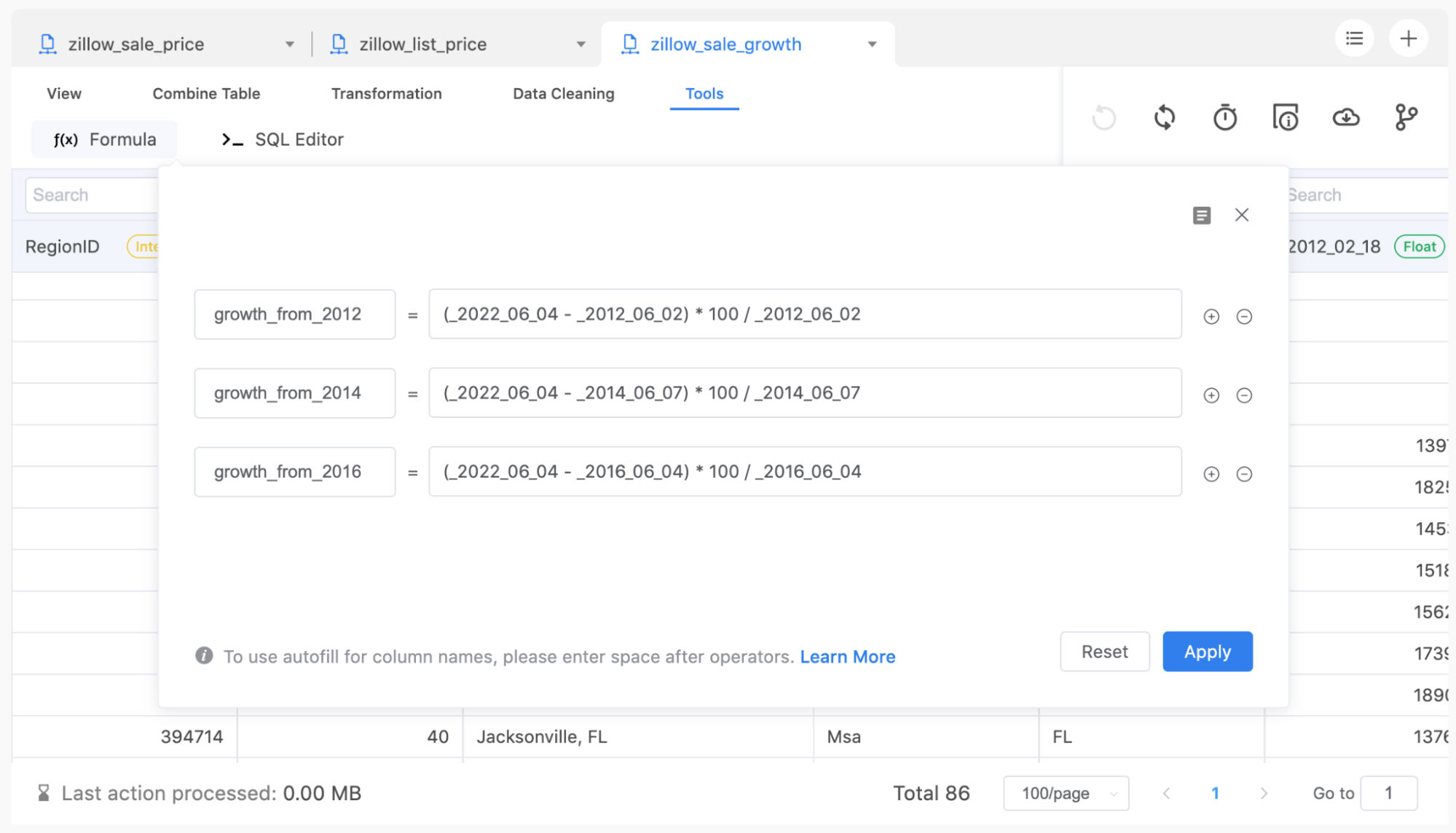Click the table info icon in toolbar
Image resolution: width=1456 pixels, height=833 pixels.
click(1285, 117)
